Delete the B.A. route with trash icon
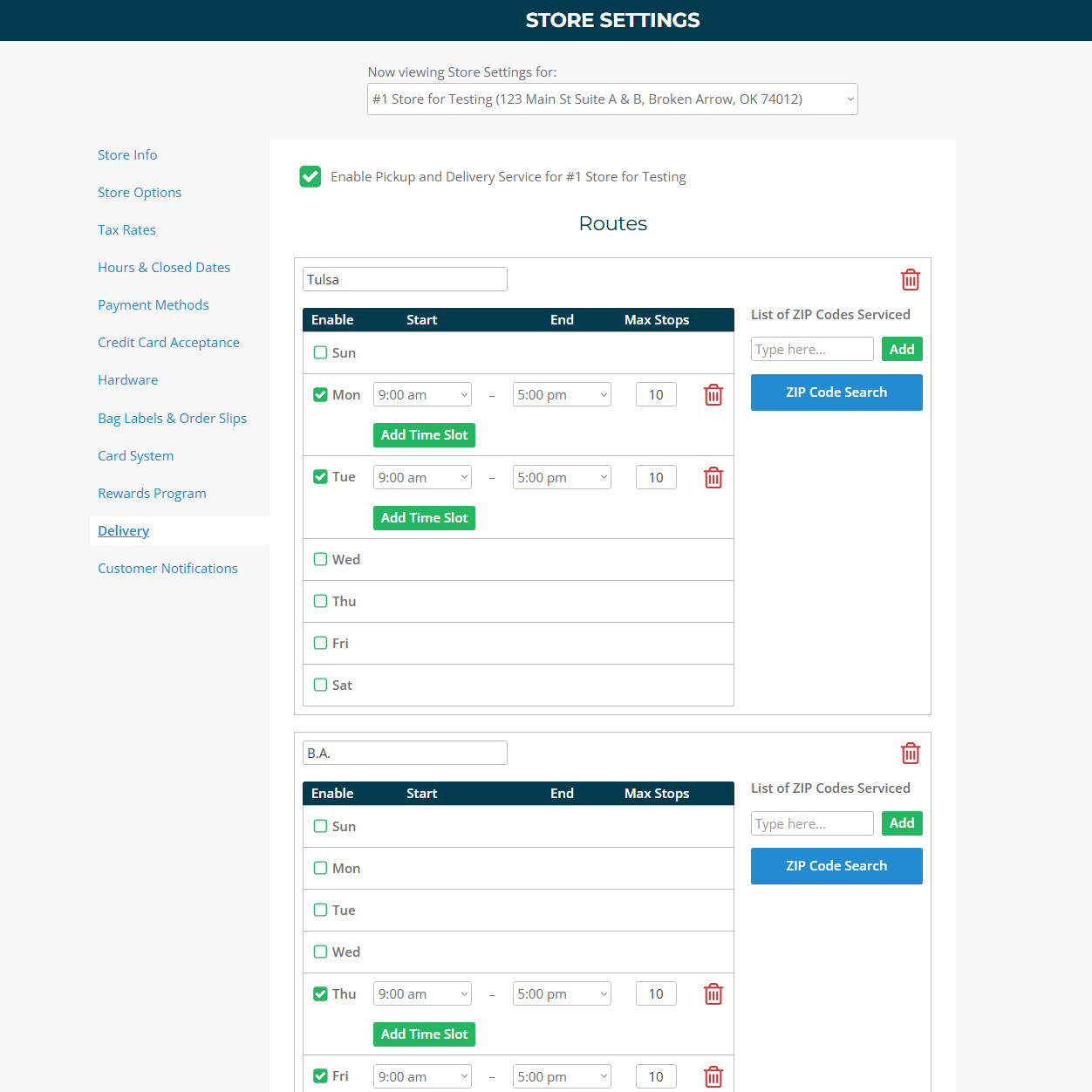The image size is (1092, 1092). (x=911, y=754)
